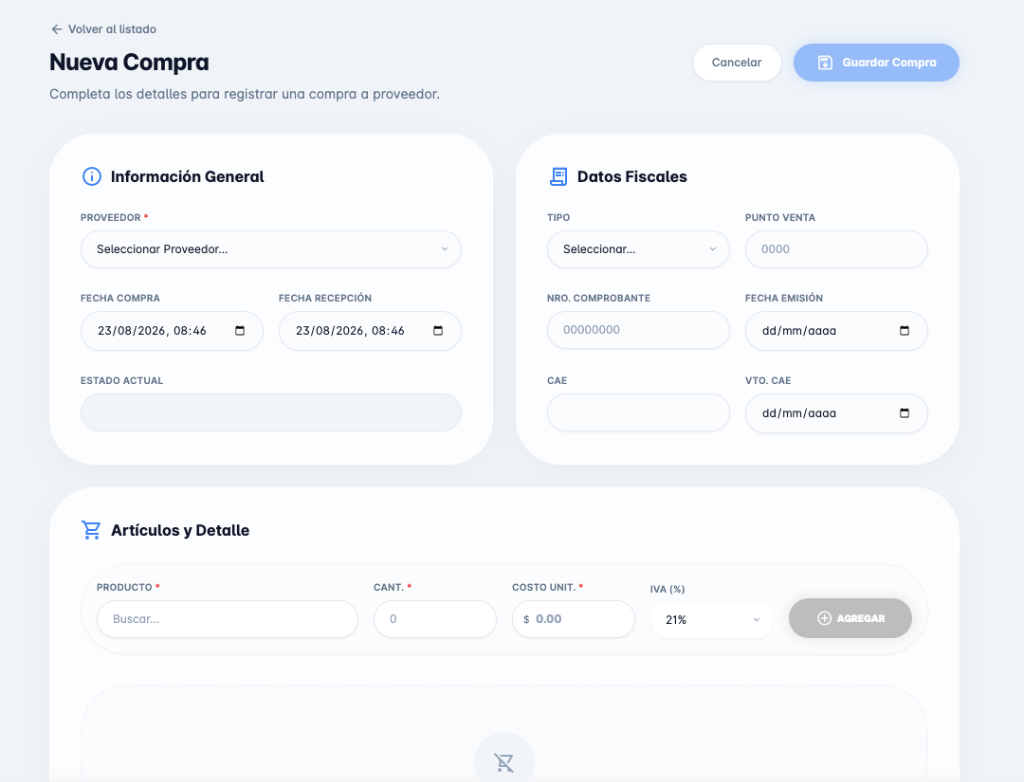The width and height of the screenshot is (1024, 782).
Task: Click the Vto. CAE date text
Action: 799,413
